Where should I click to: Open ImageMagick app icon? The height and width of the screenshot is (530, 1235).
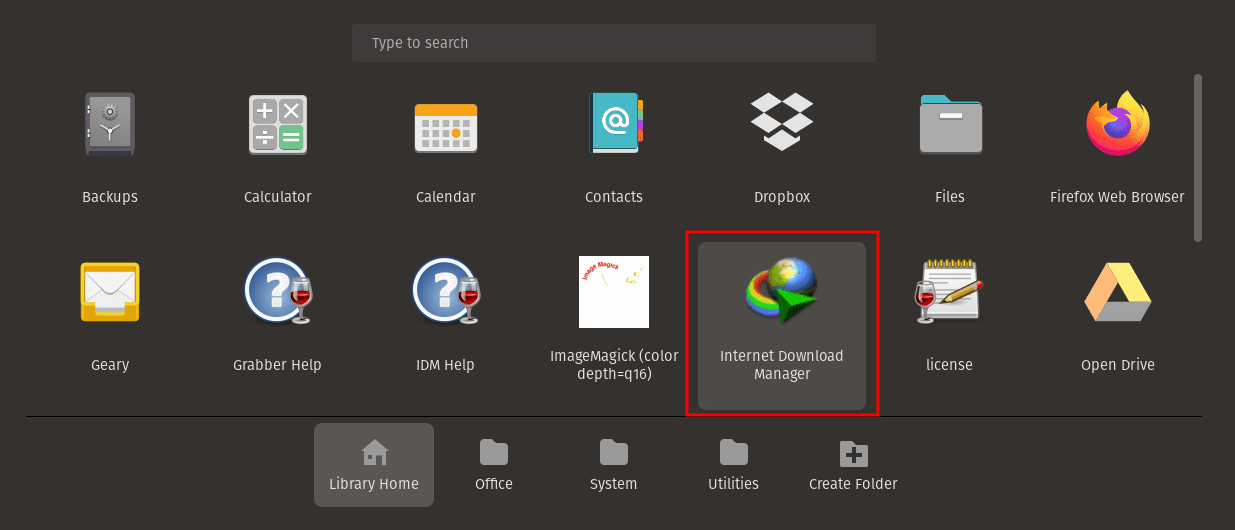pos(614,292)
